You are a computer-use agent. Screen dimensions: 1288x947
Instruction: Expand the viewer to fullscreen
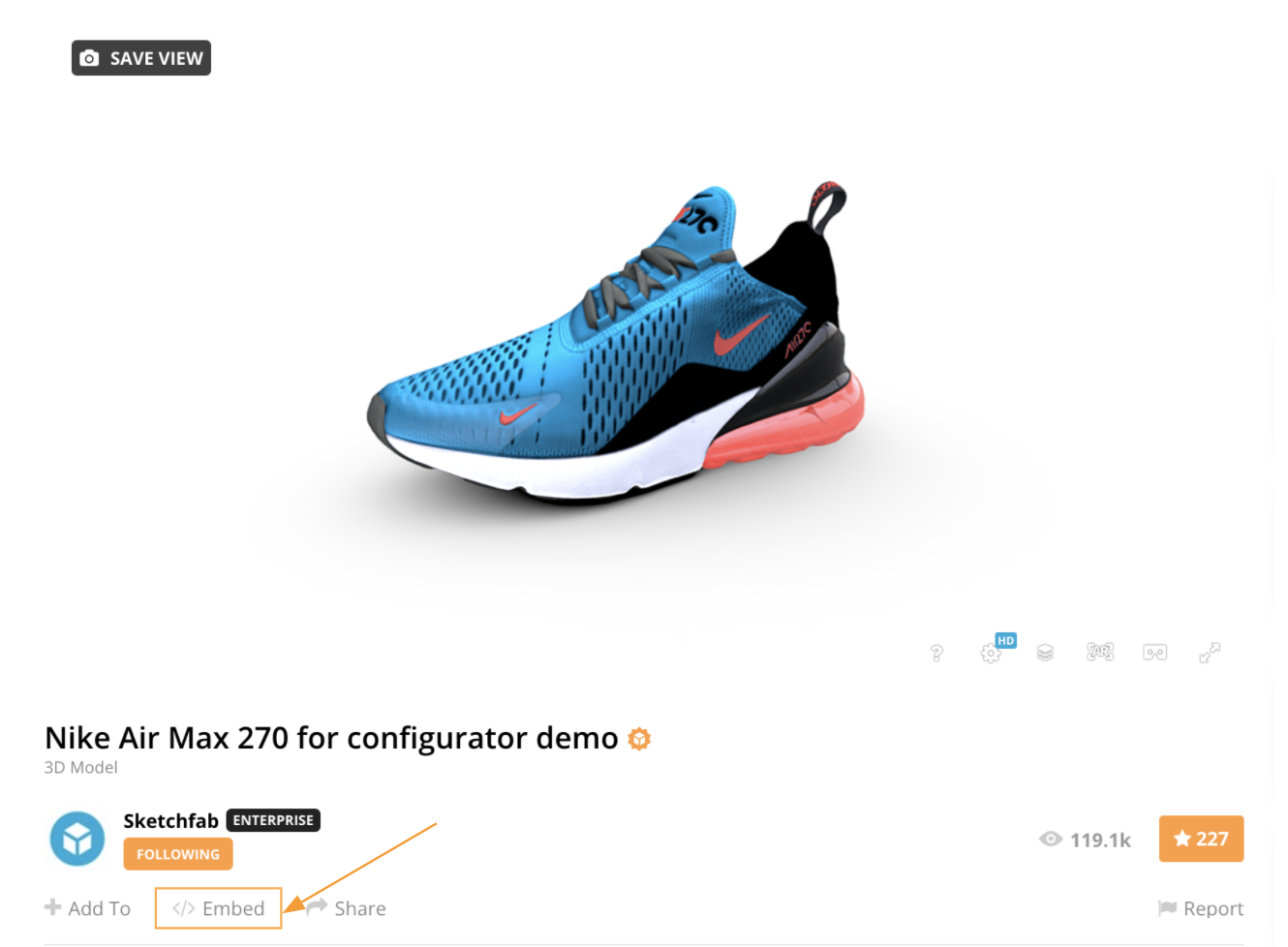tap(1210, 653)
